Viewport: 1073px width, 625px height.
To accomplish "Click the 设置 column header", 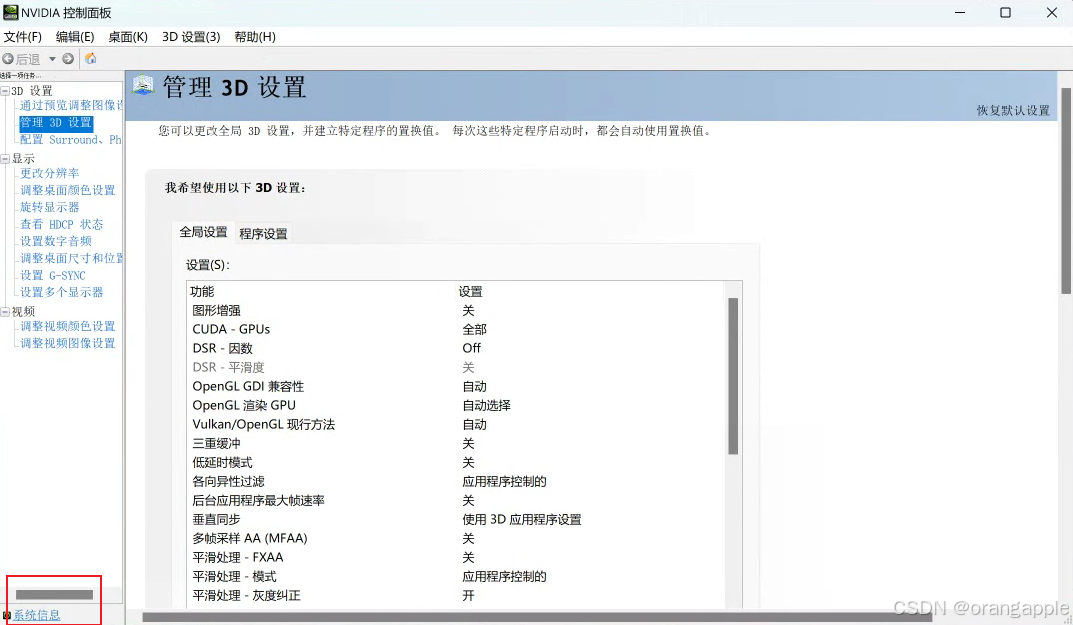I will [x=470, y=292].
